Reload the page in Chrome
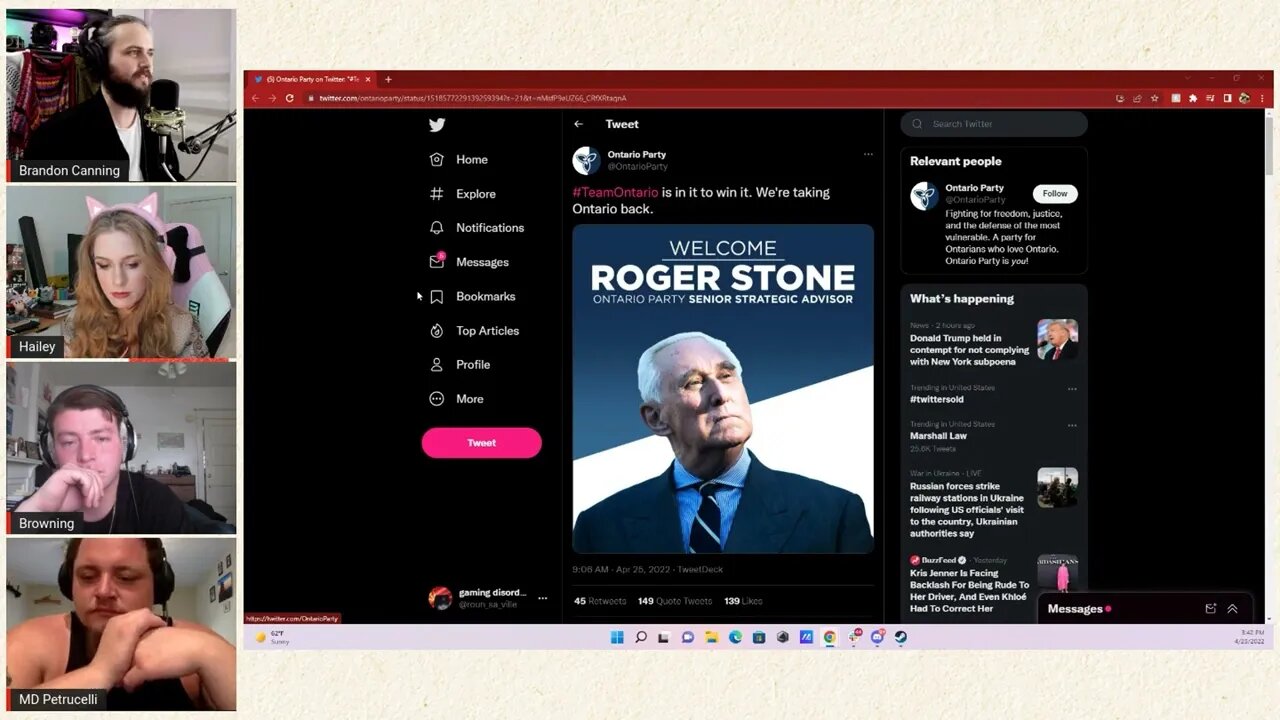Viewport: 1280px width, 720px height. [x=290, y=98]
